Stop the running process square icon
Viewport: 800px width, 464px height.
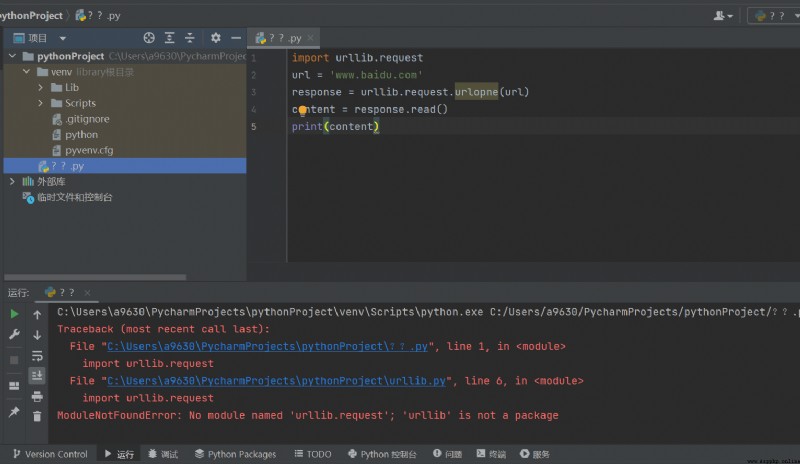pyautogui.click(x=14, y=360)
